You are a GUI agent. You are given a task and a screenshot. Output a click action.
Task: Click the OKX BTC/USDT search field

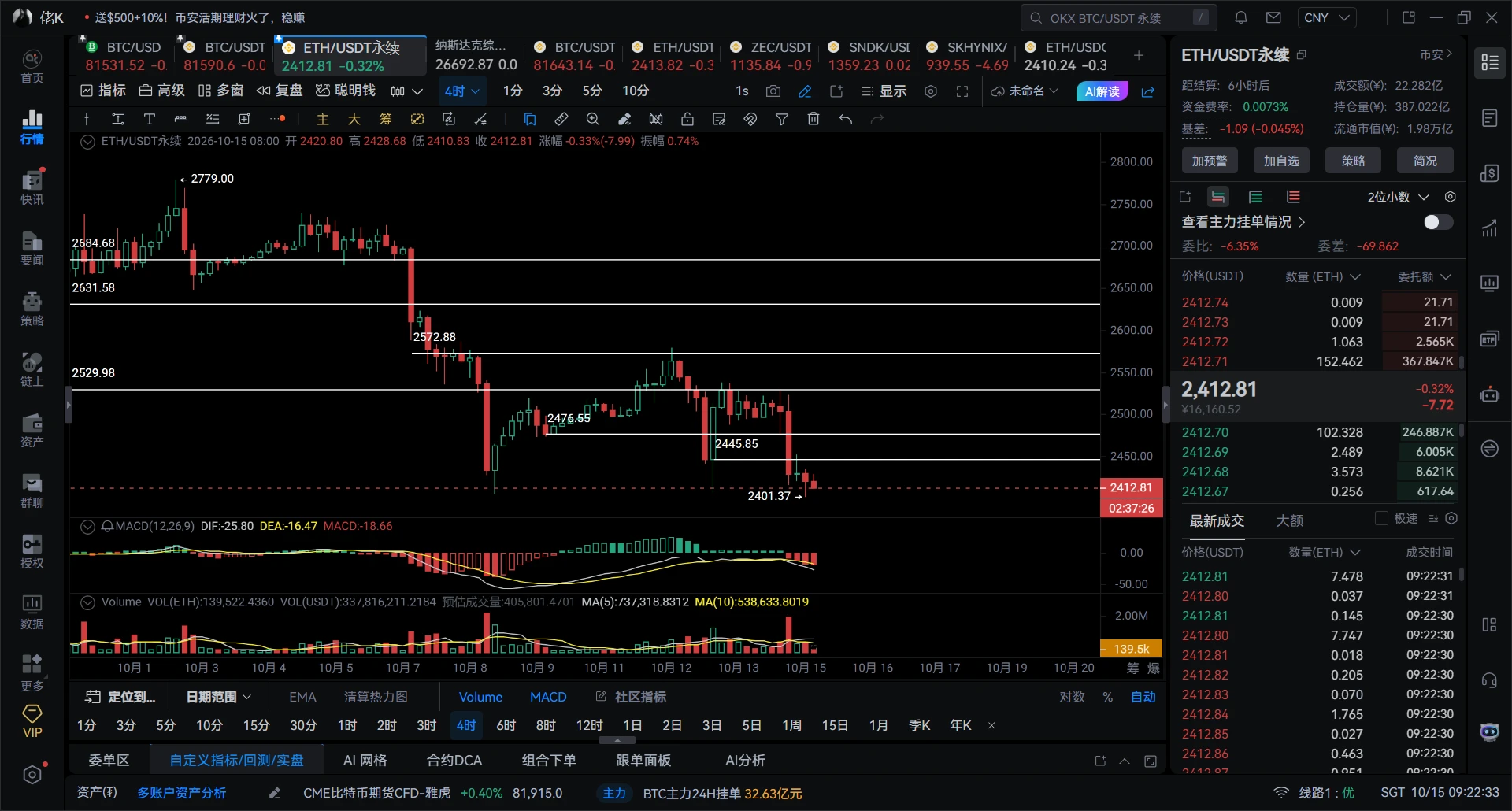[x=1119, y=17]
